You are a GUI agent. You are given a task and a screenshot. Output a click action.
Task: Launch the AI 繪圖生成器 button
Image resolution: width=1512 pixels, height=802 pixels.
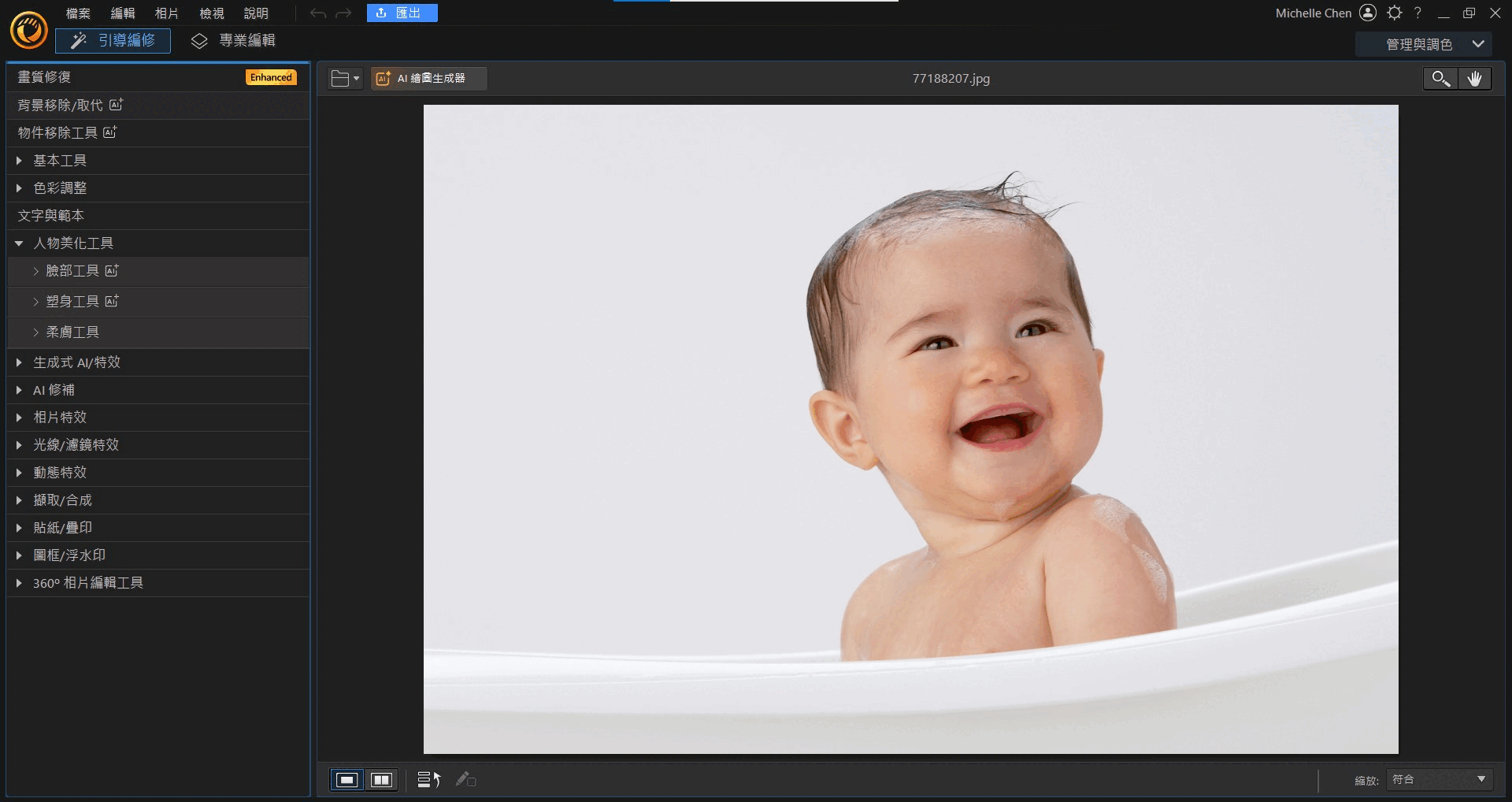[429, 78]
